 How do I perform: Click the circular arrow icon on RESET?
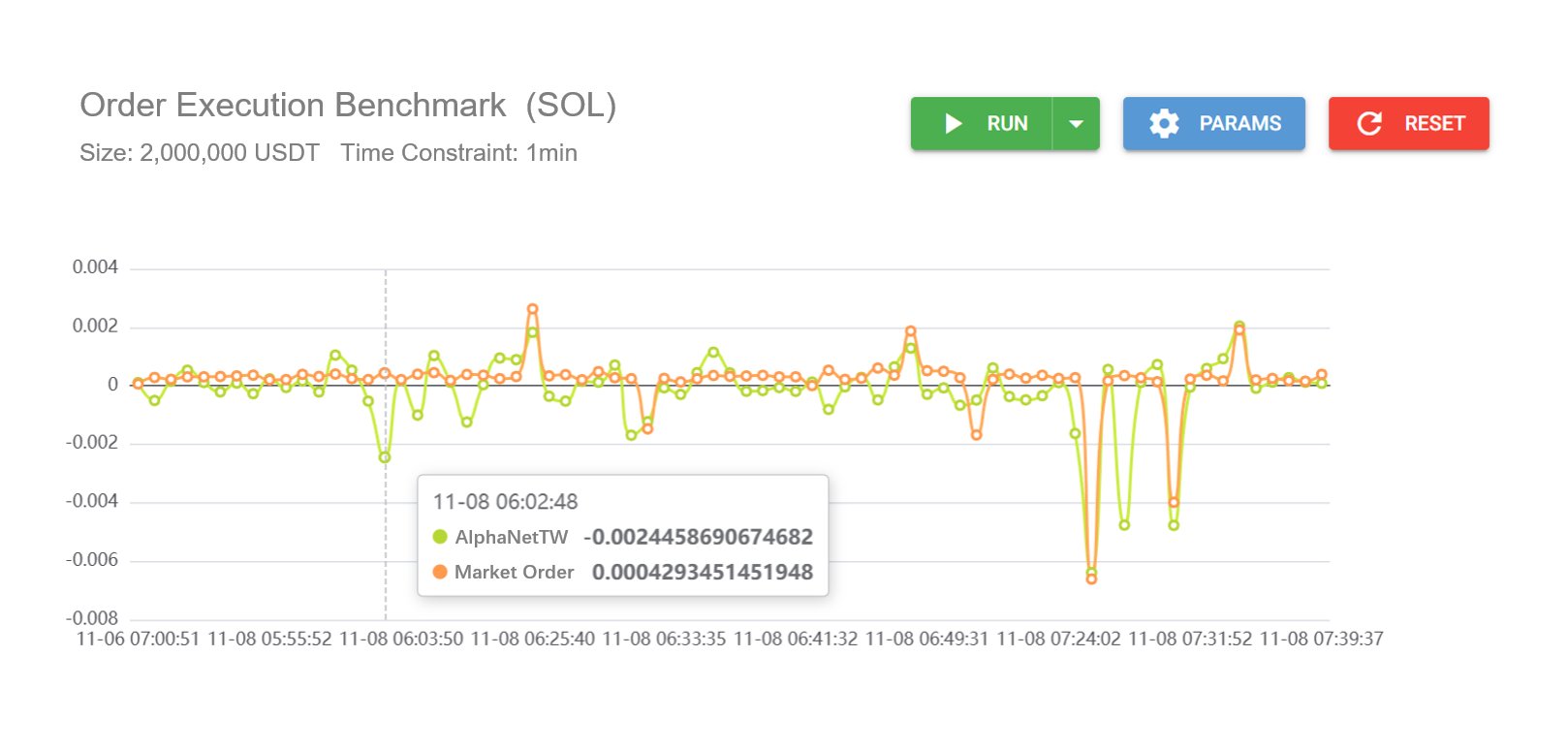pyautogui.click(x=1369, y=124)
